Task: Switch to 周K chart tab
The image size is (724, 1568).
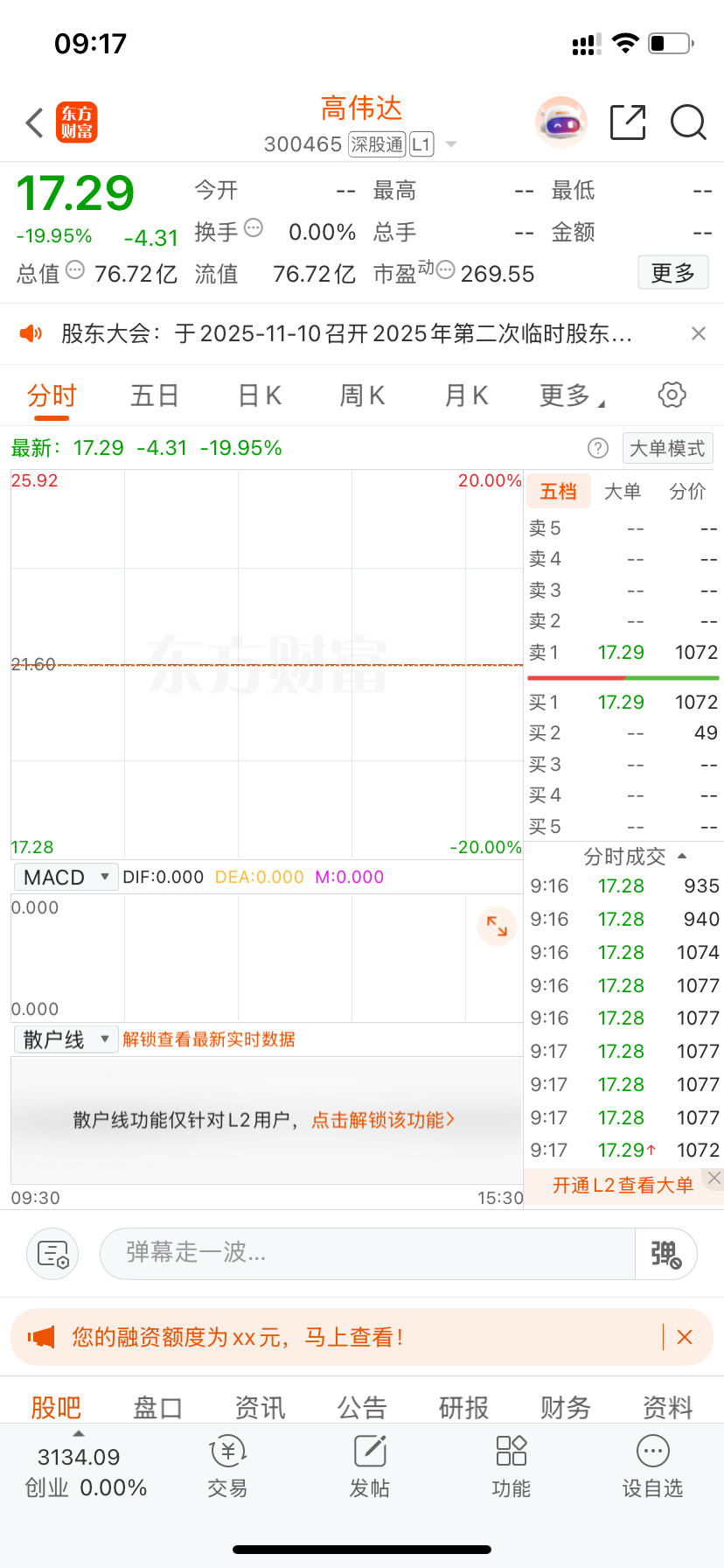Action: [362, 395]
